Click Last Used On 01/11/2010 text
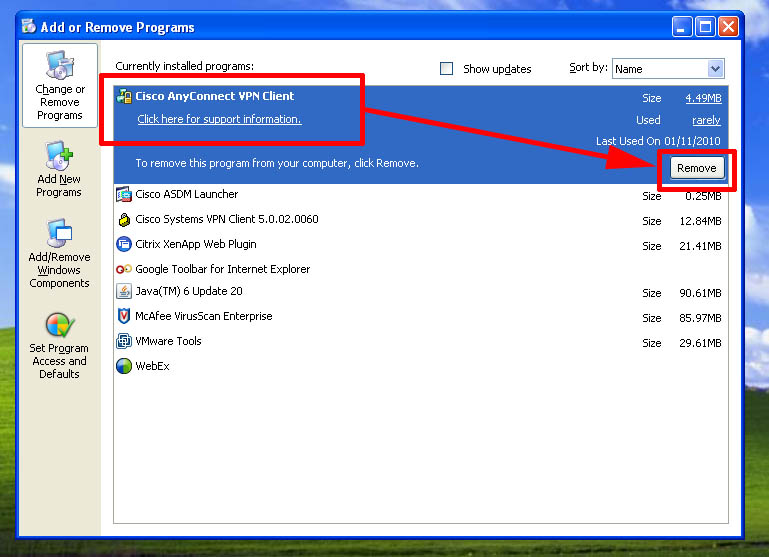The image size is (769, 557). click(658, 141)
